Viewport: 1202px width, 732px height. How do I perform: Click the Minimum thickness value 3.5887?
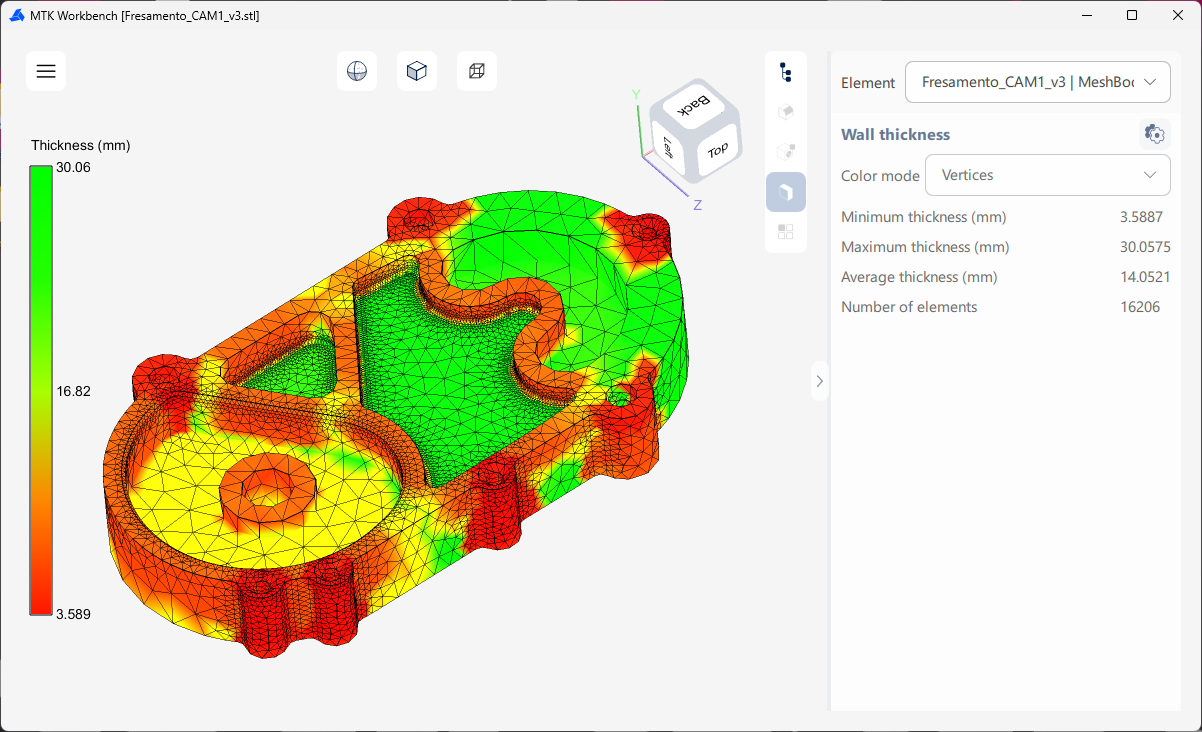click(1140, 217)
